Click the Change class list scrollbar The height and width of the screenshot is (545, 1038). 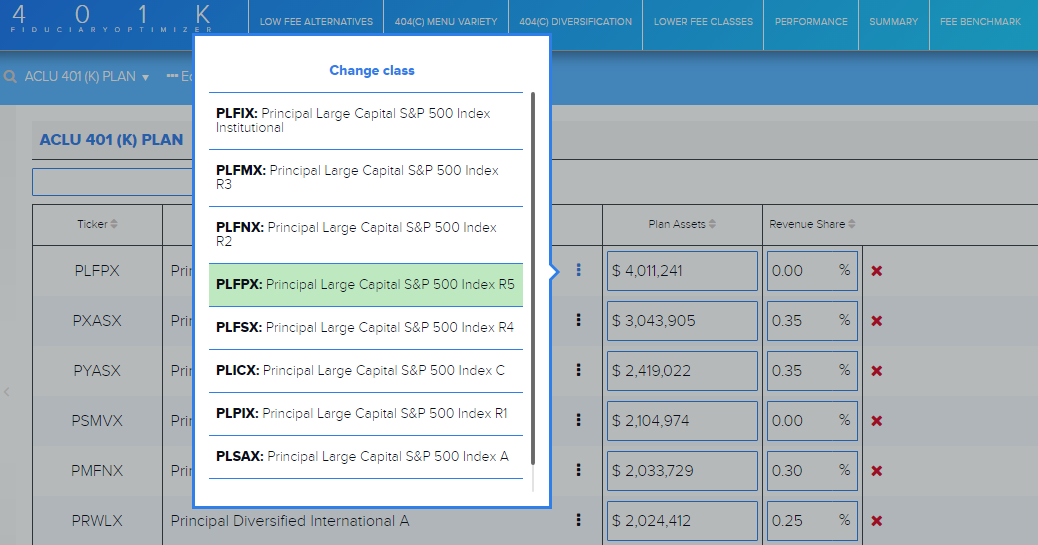533,278
